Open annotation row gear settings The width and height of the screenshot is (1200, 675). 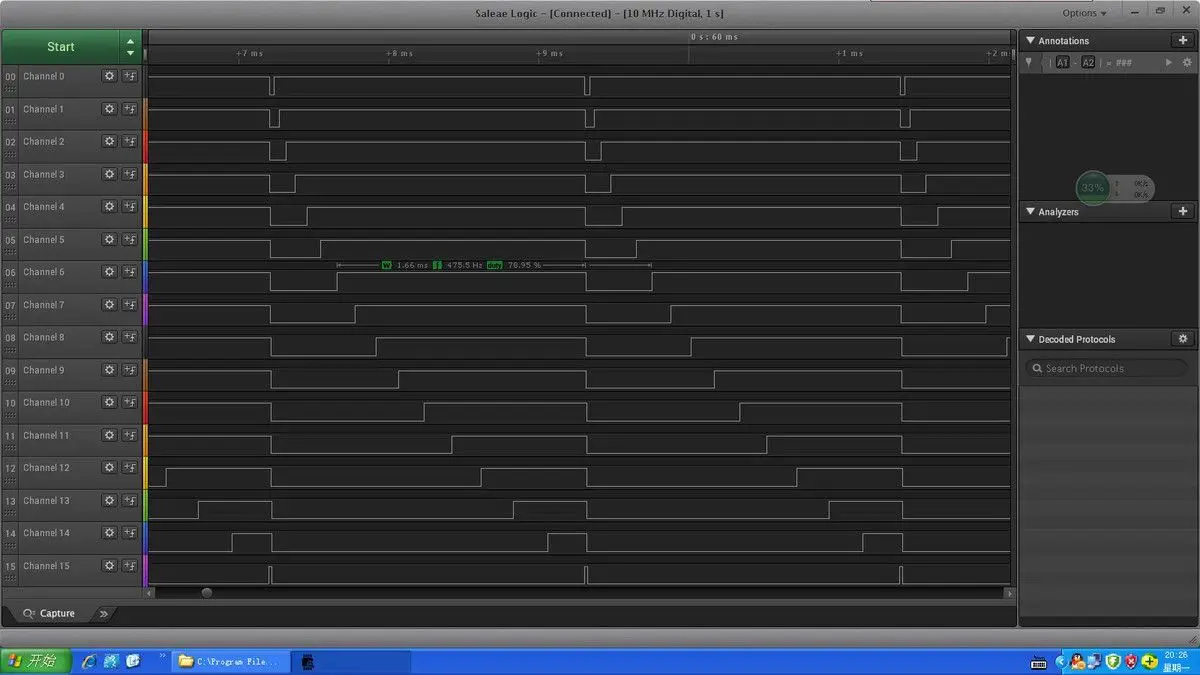tap(1187, 62)
